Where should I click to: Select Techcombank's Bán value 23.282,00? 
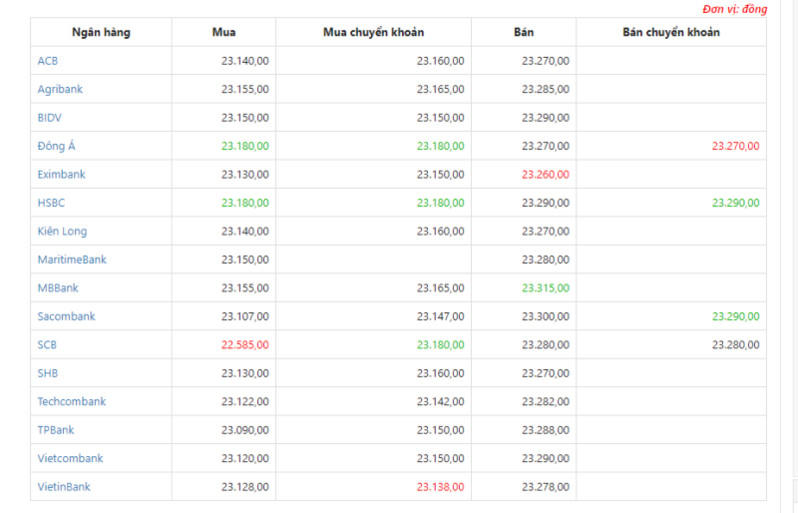(546, 402)
